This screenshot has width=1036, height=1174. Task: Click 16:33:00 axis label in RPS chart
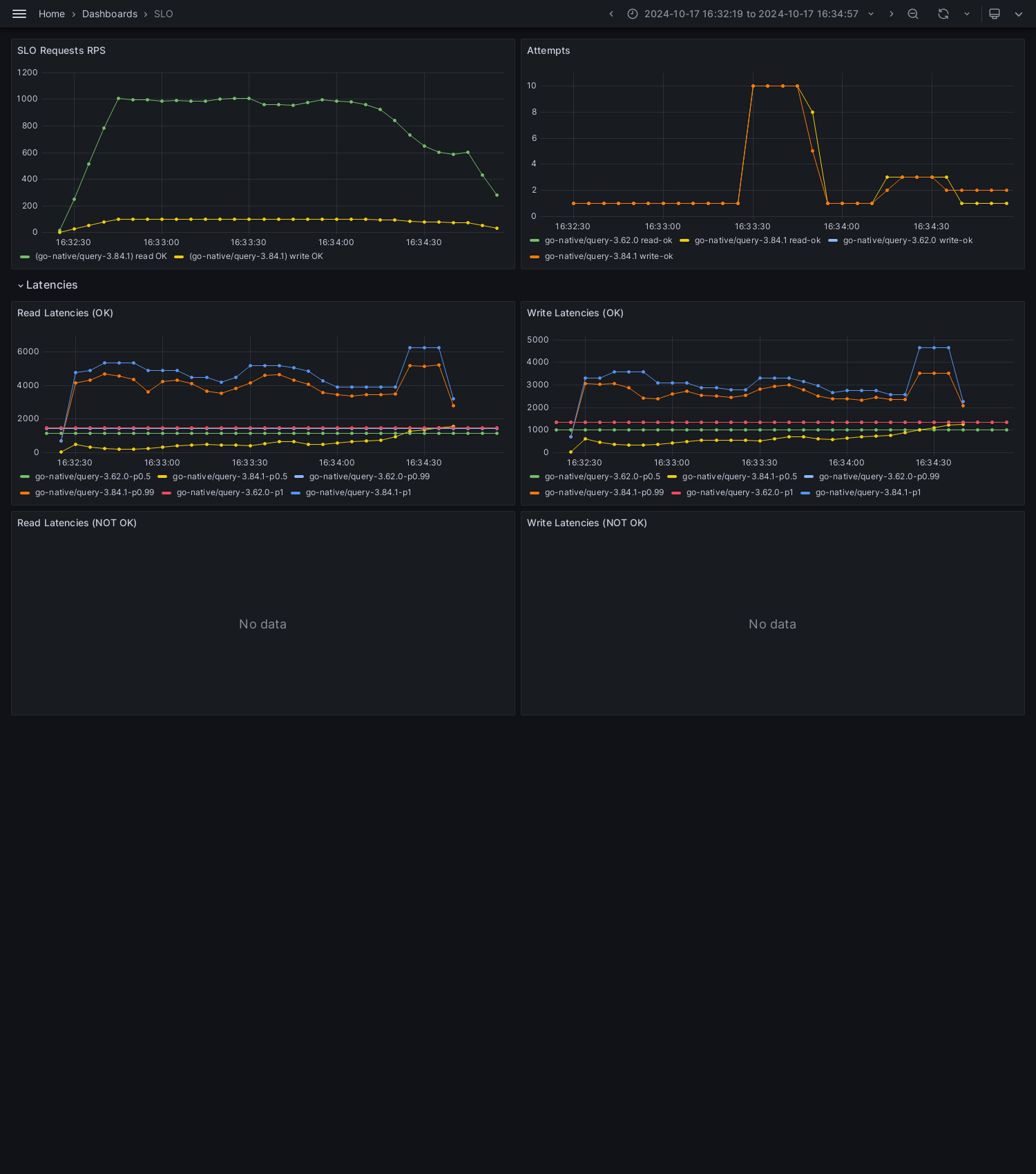click(x=161, y=242)
